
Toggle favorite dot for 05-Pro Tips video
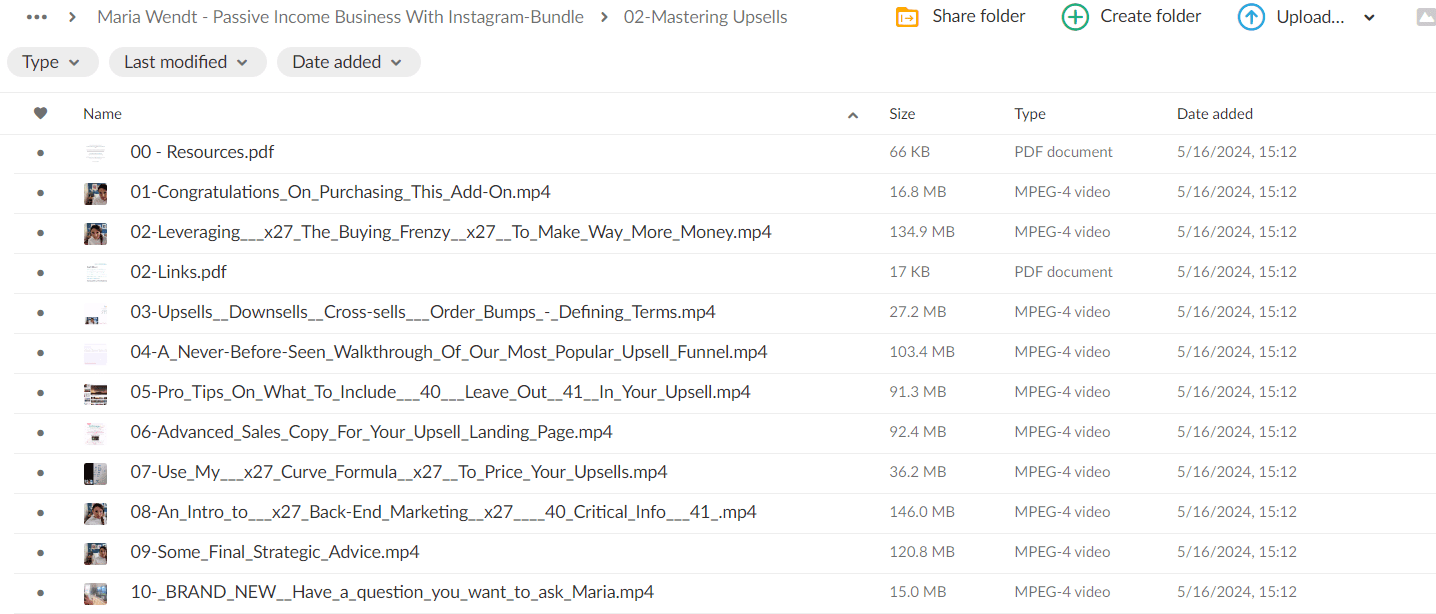click(40, 393)
